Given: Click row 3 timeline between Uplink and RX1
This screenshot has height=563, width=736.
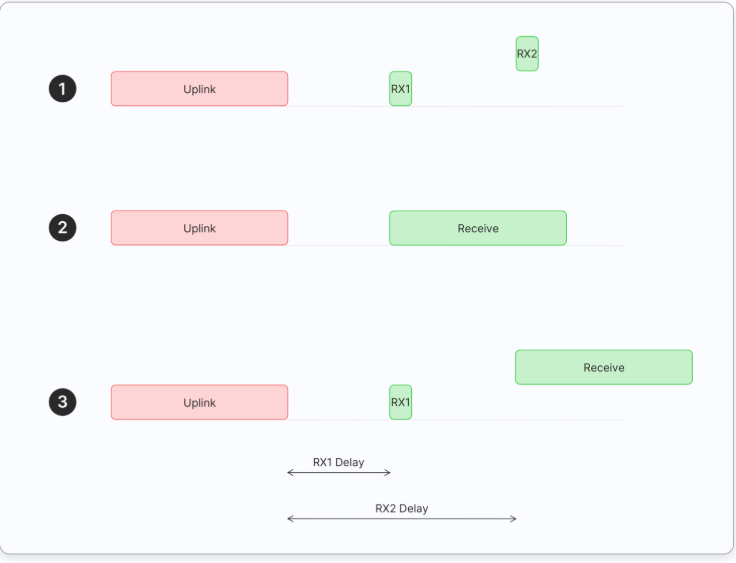Looking at the screenshot, I should click(x=338, y=419).
